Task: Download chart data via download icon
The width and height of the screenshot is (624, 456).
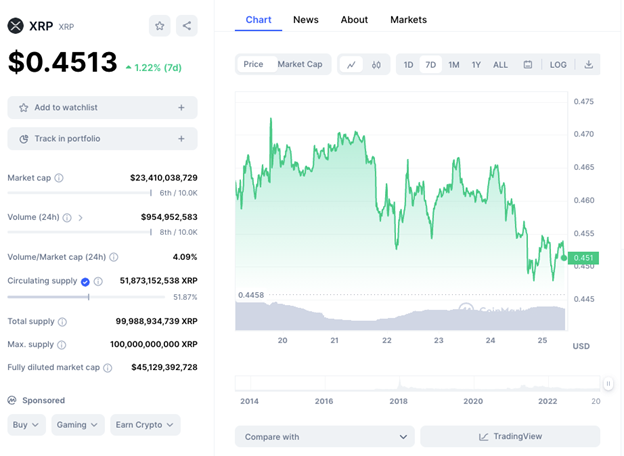Action: 588,65
